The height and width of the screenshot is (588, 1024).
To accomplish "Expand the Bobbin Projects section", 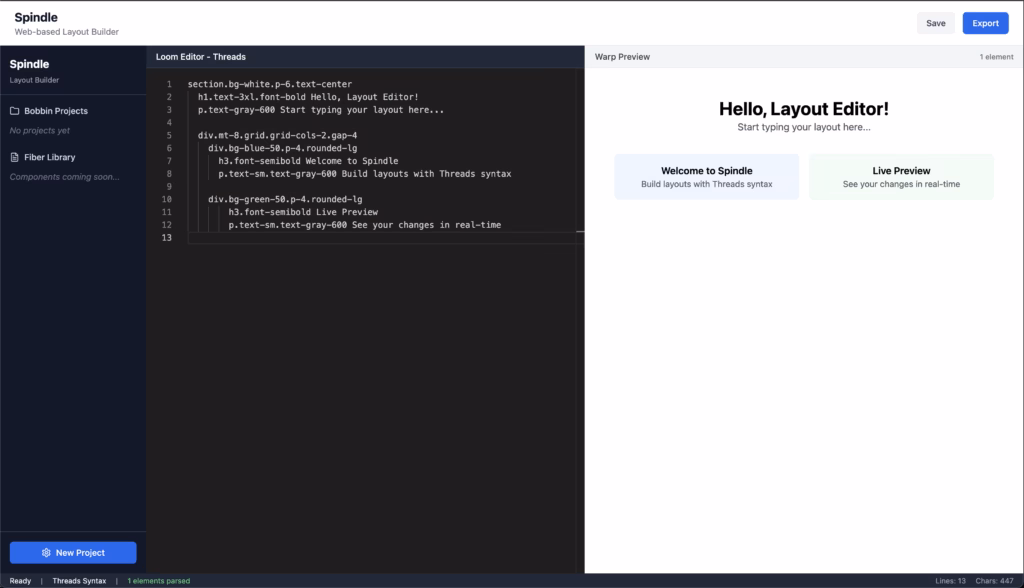I will [x=56, y=111].
